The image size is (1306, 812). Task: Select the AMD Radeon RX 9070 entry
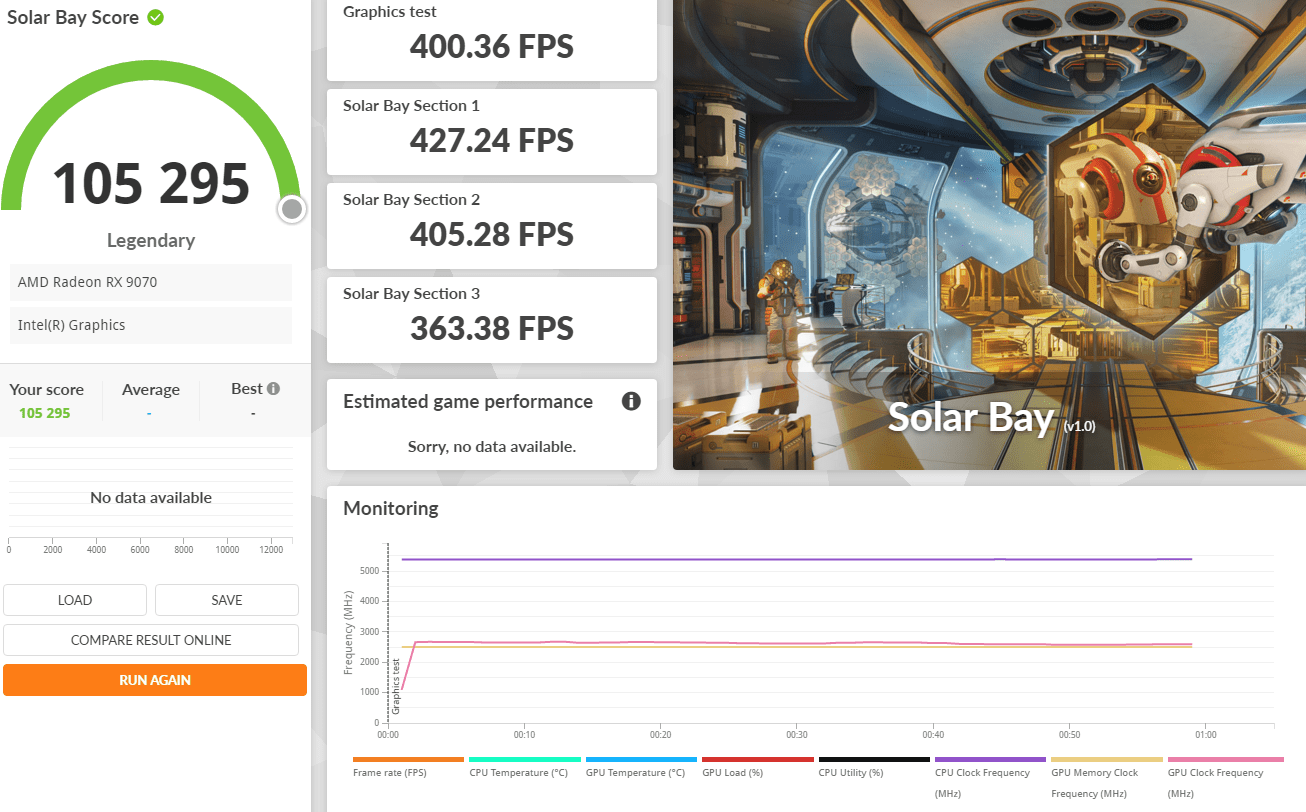pyautogui.click(x=151, y=282)
